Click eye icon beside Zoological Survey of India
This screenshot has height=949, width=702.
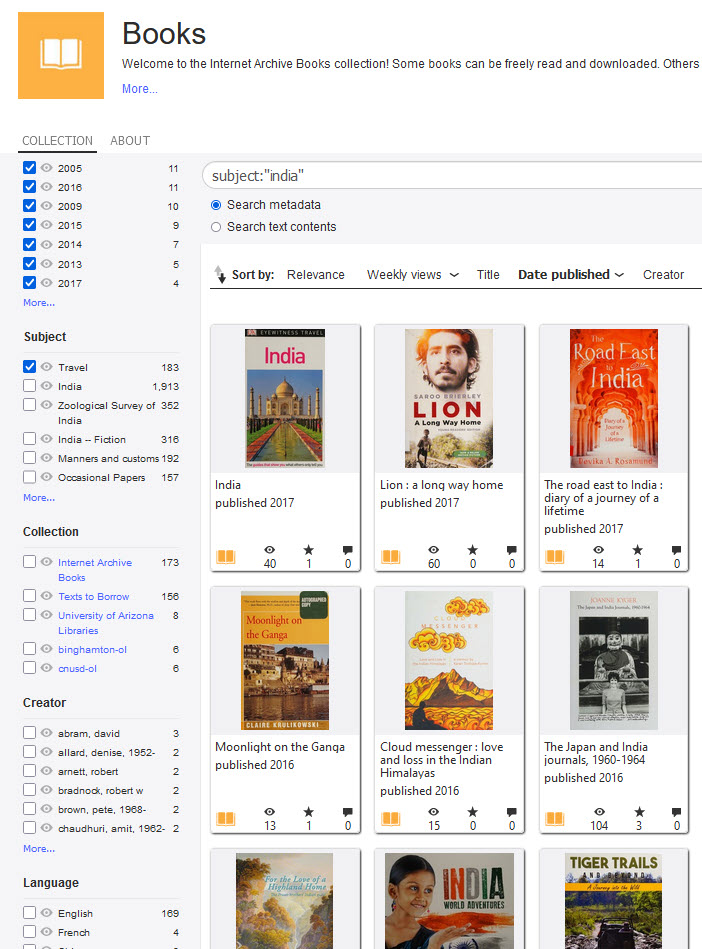coord(47,404)
